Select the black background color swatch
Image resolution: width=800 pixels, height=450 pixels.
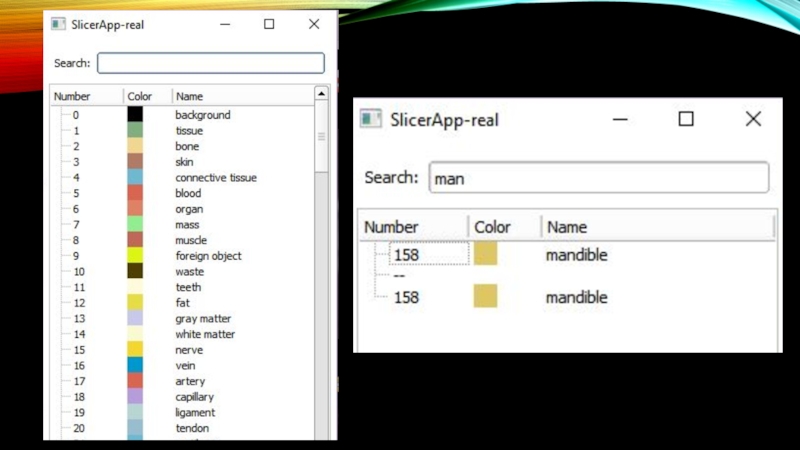[135, 115]
